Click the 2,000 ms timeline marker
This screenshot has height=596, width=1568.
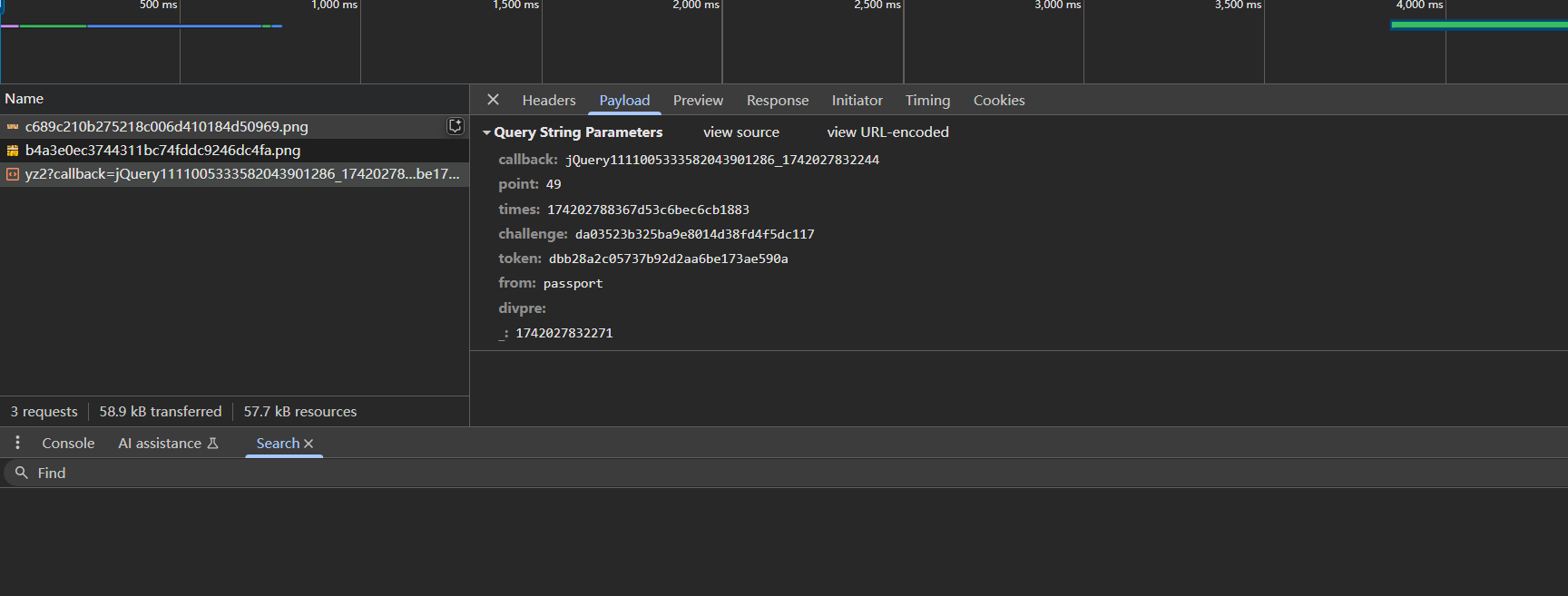(x=696, y=5)
